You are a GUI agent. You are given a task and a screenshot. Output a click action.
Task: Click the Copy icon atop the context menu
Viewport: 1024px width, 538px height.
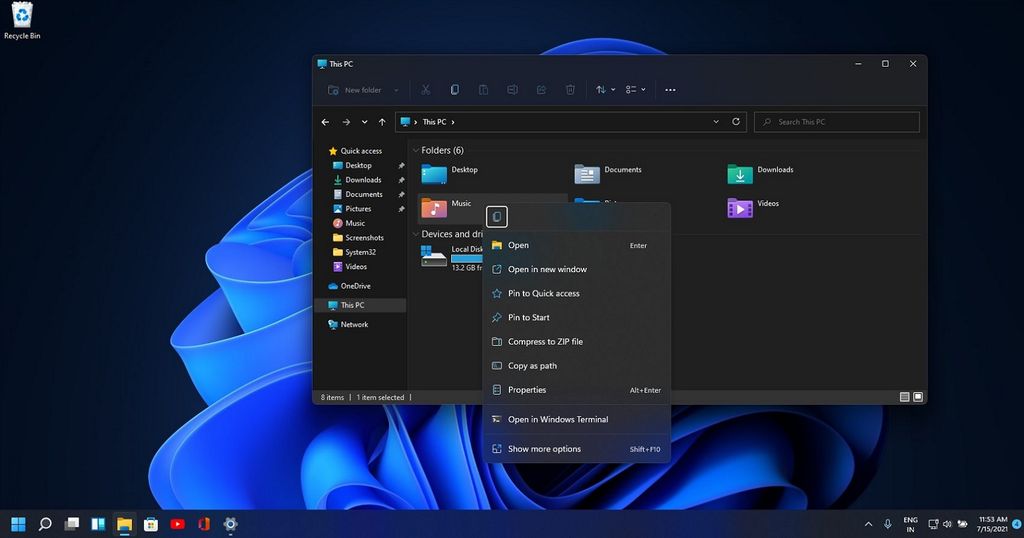pos(497,217)
